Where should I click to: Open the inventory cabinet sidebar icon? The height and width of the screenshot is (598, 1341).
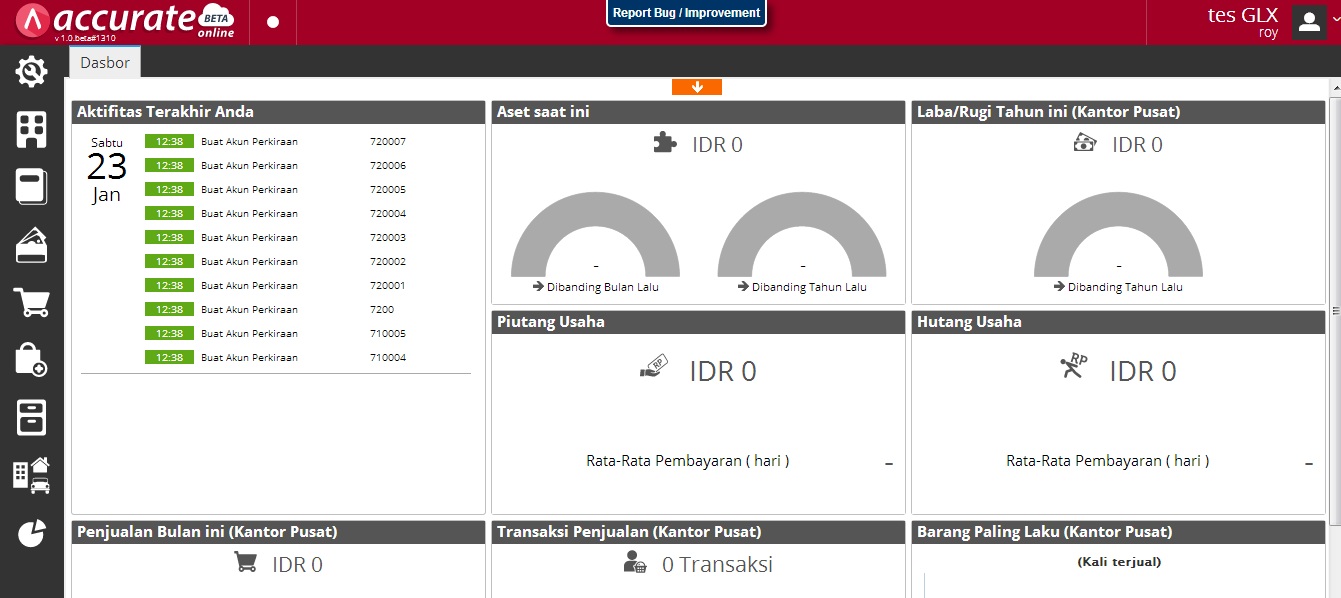tap(32, 417)
